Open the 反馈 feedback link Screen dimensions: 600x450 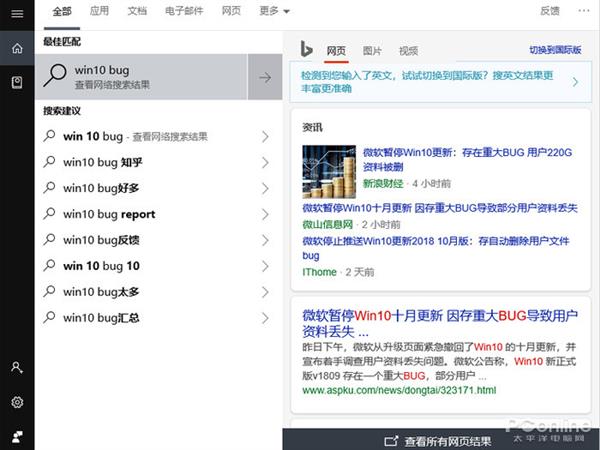coord(549,11)
